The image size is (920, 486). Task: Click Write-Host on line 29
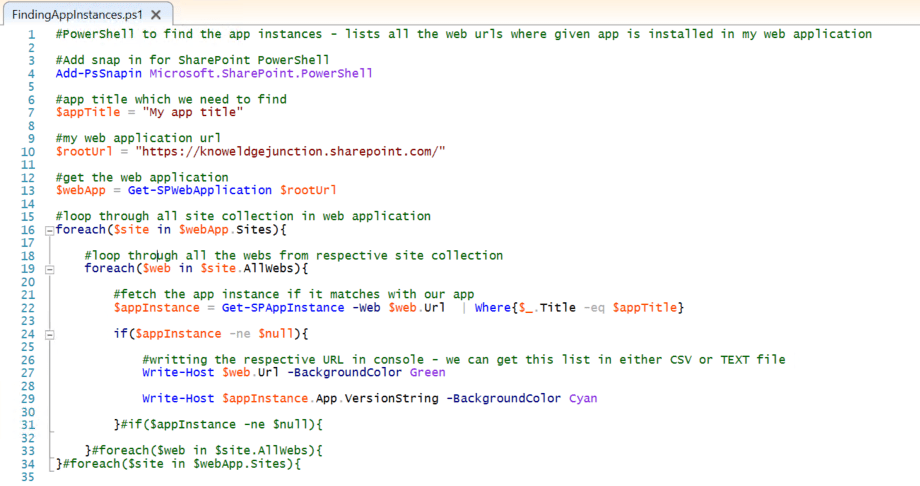[178, 398]
